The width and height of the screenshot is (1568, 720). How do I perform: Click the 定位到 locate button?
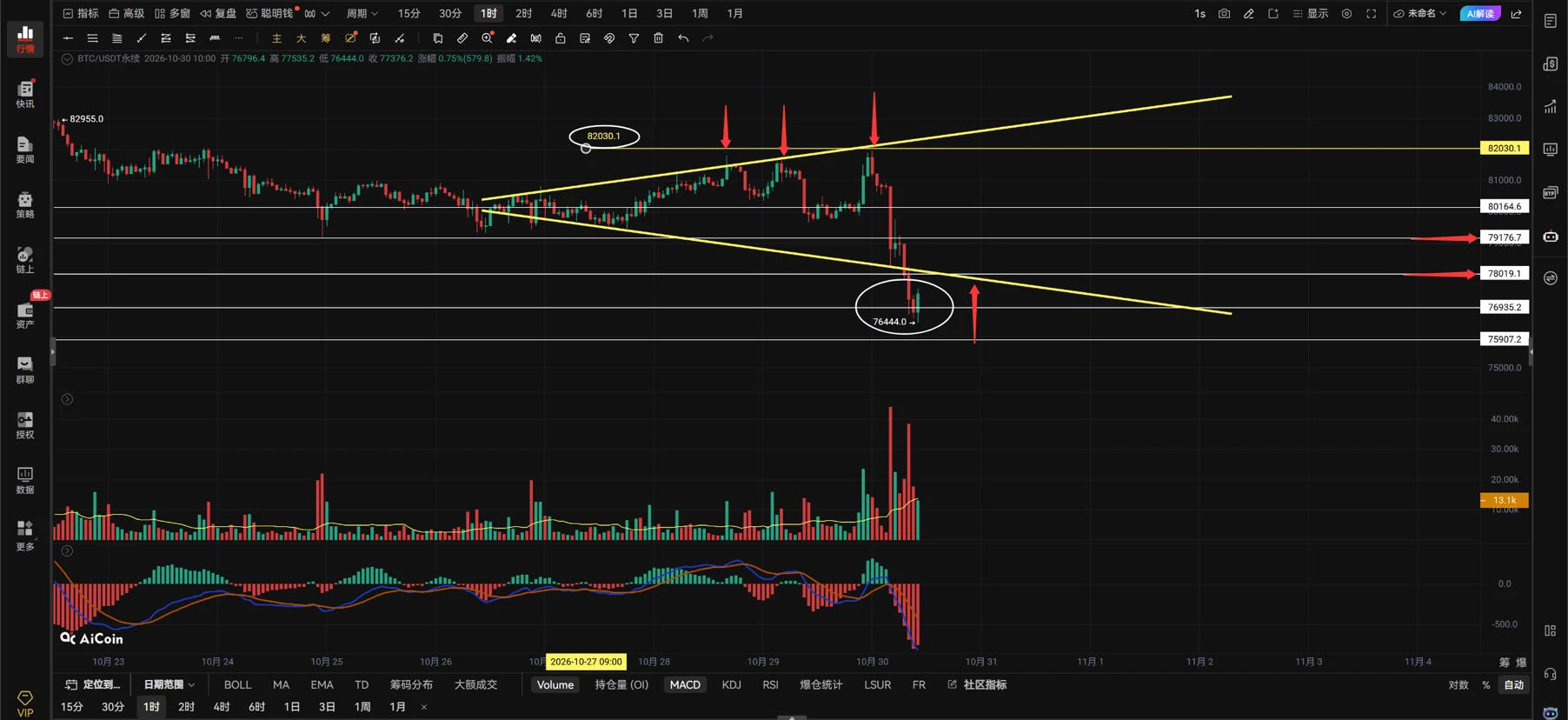[x=92, y=684]
